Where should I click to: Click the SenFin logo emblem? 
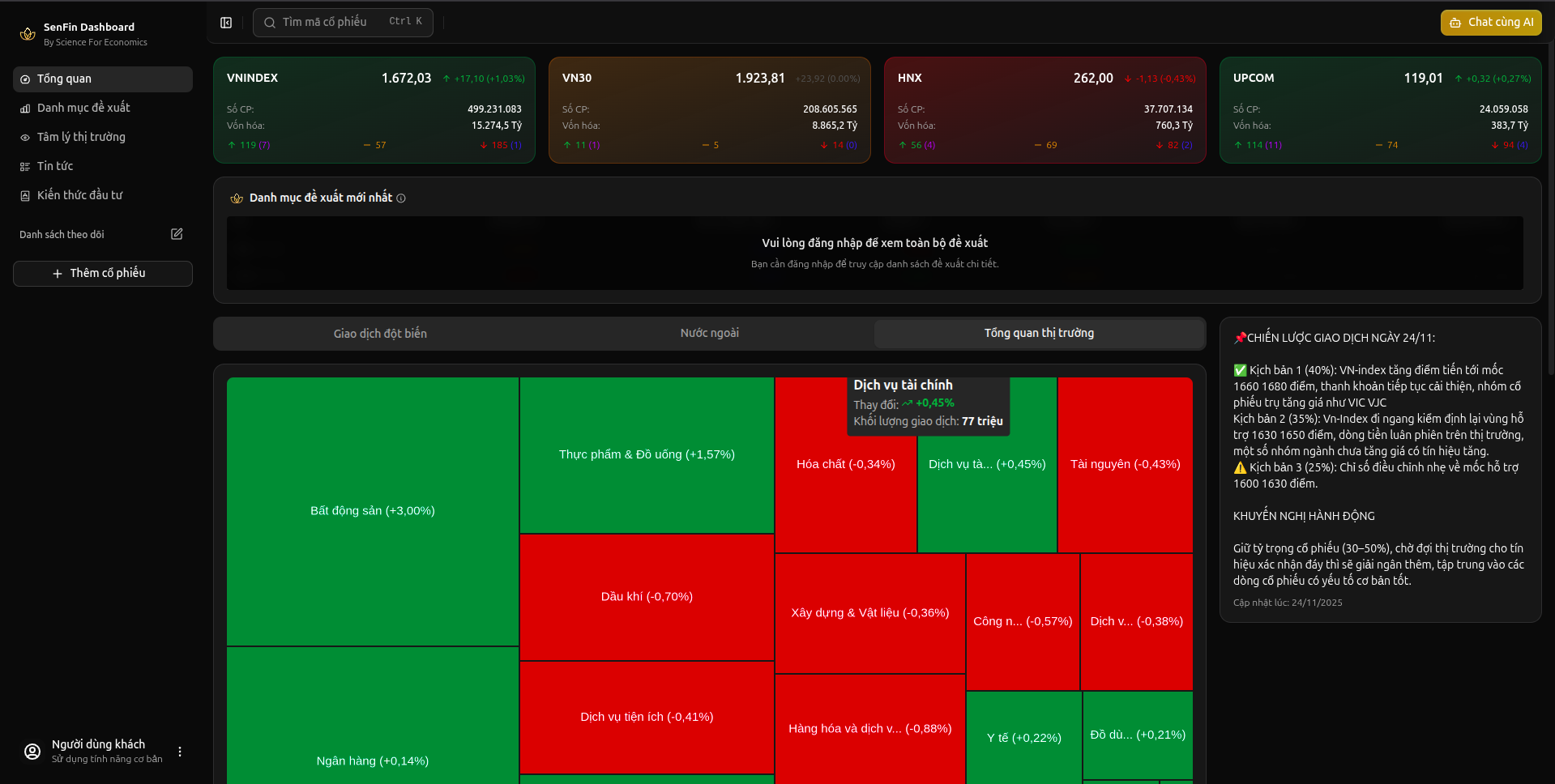click(28, 33)
